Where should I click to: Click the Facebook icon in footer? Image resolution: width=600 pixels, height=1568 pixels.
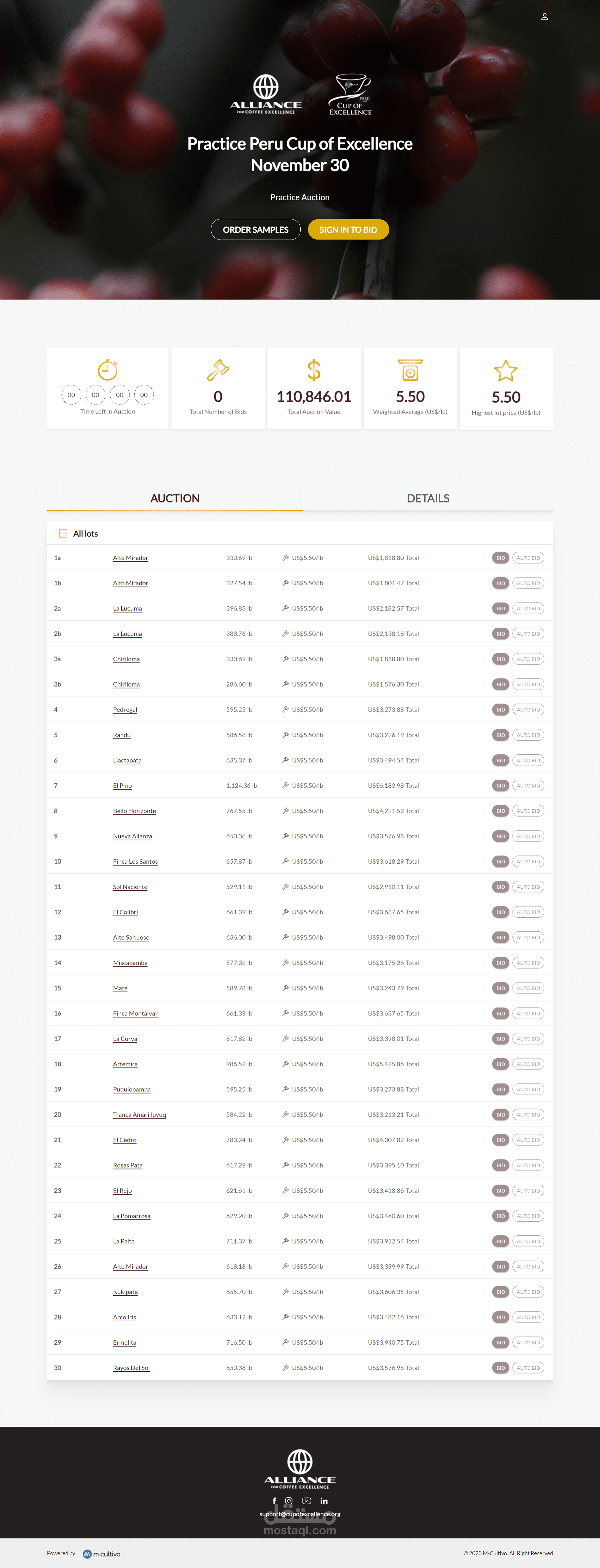pos(274,1501)
